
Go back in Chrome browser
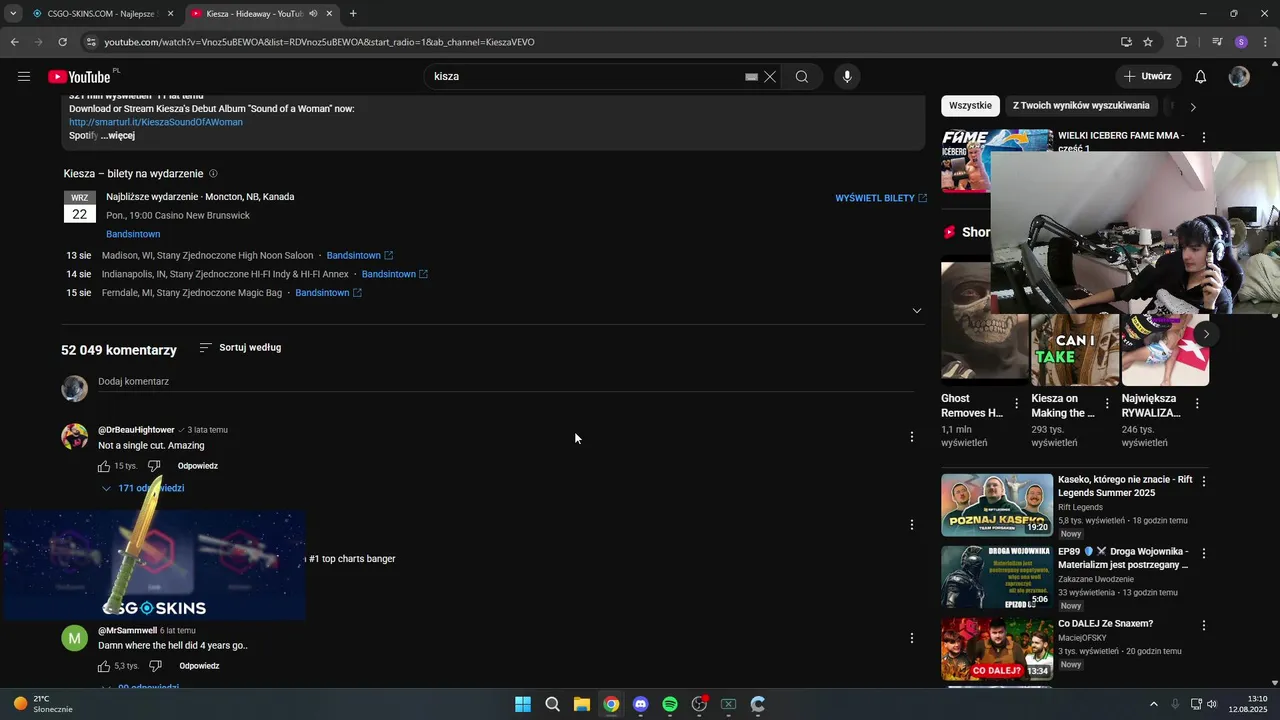click(14, 42)
